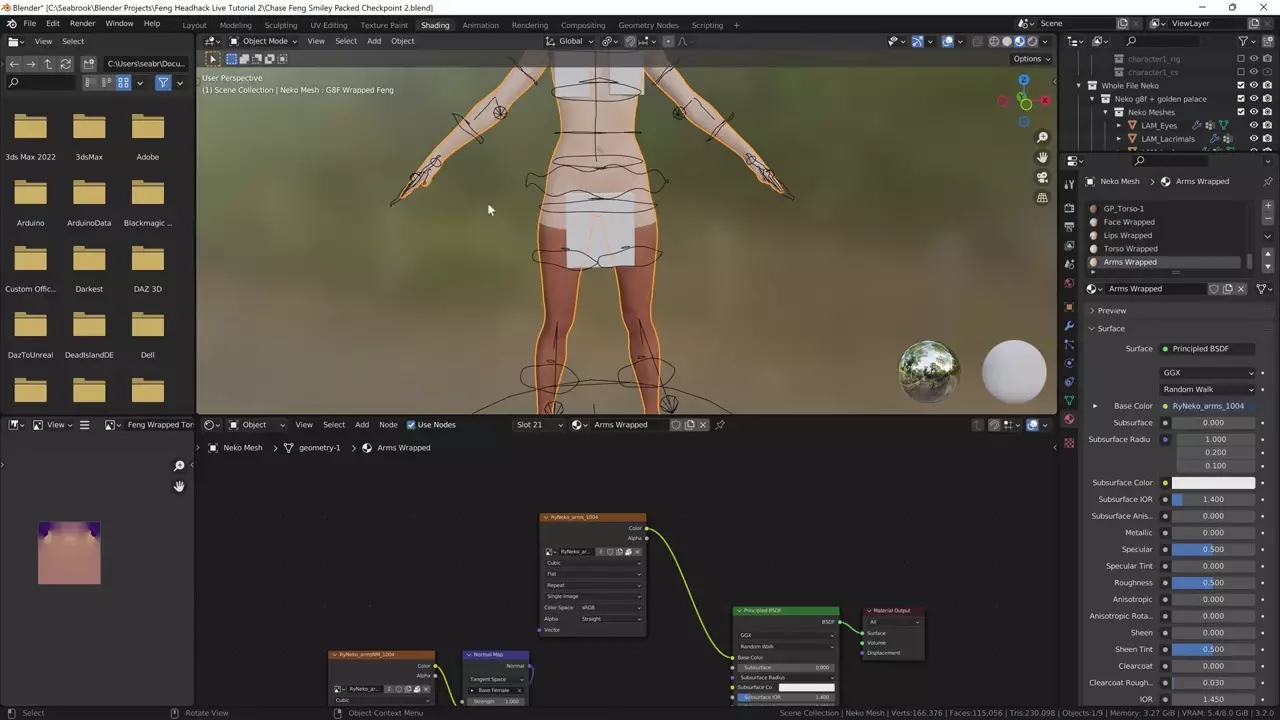Switch viewport to perspective/orthographic grid icon

pos(1042,198)
